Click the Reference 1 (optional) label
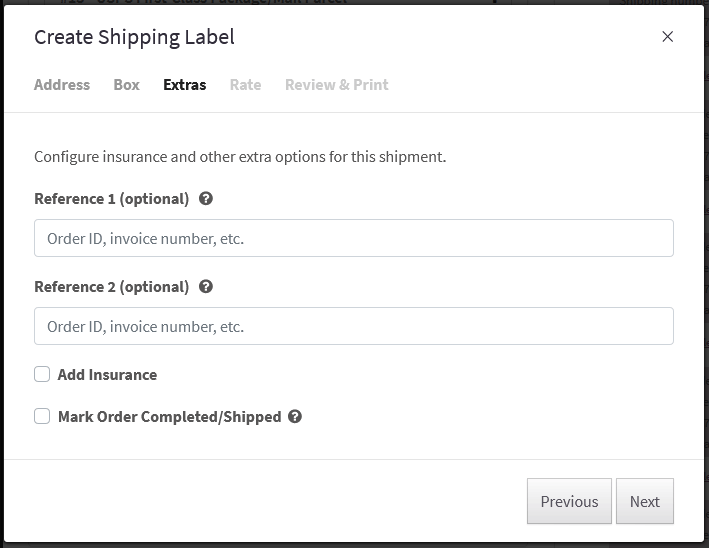 [x=112, y=199]
